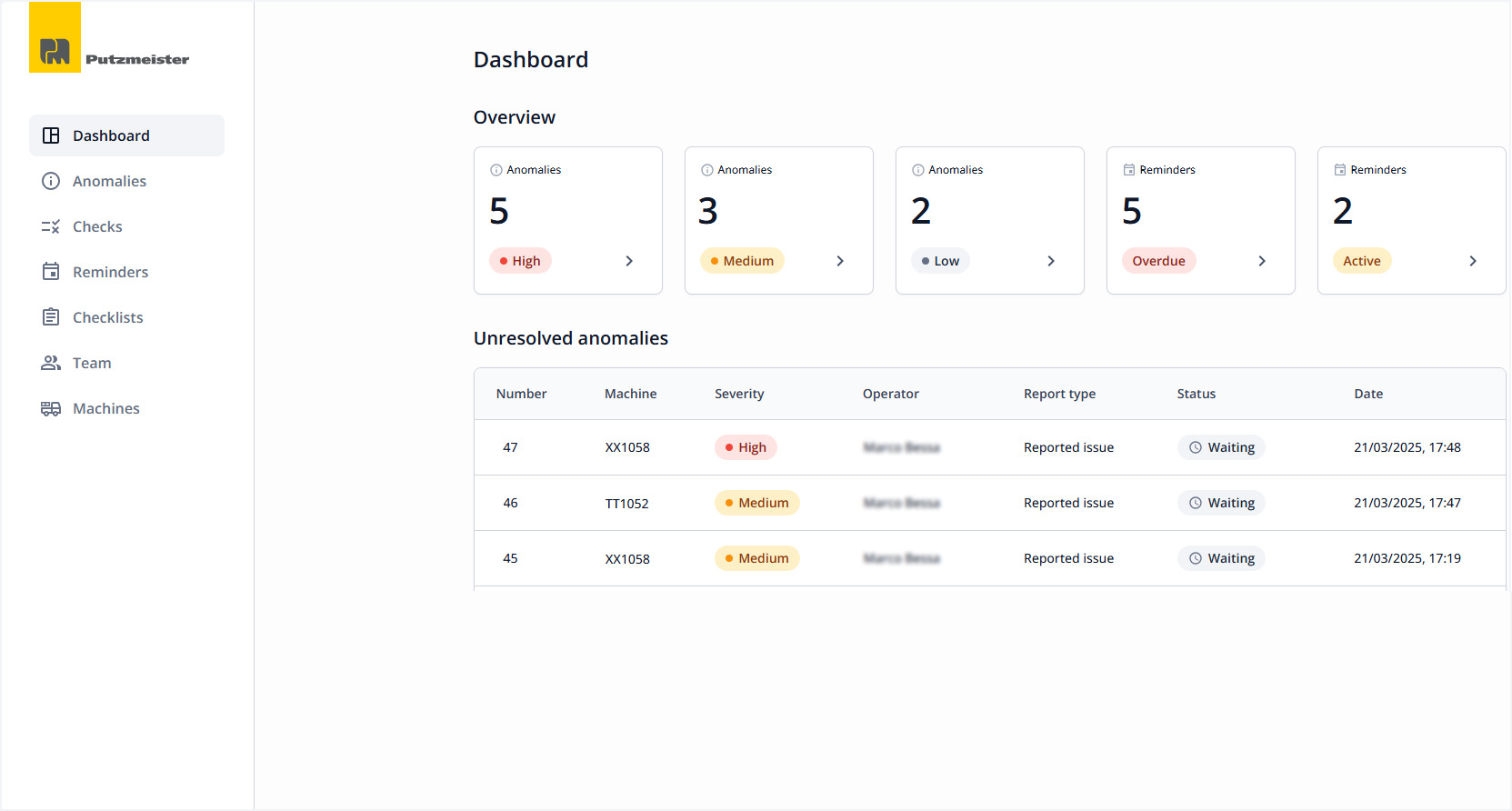Open anomaly row for machine TT1052
This screenshot has width=1512, height=811.
[627, 503]
